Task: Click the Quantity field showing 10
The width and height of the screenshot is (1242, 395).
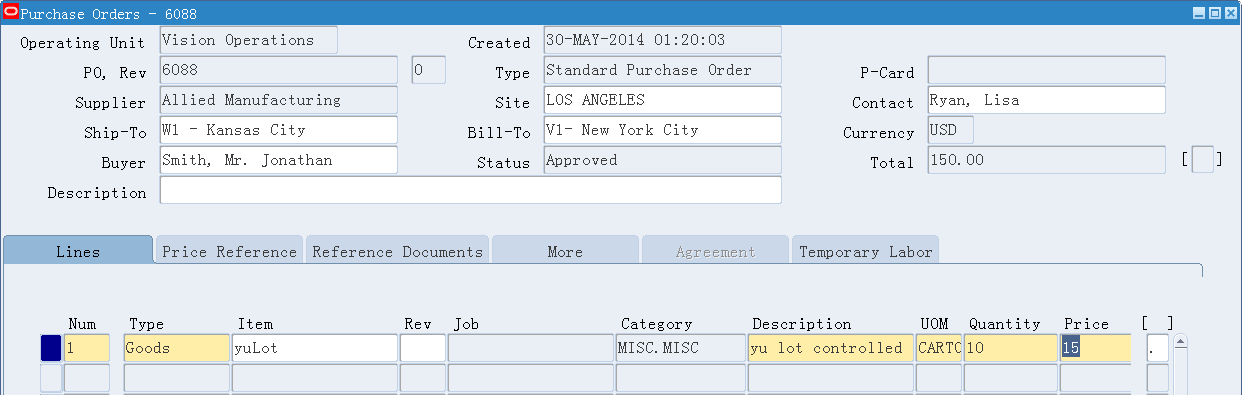Action: pos(1012,348)
